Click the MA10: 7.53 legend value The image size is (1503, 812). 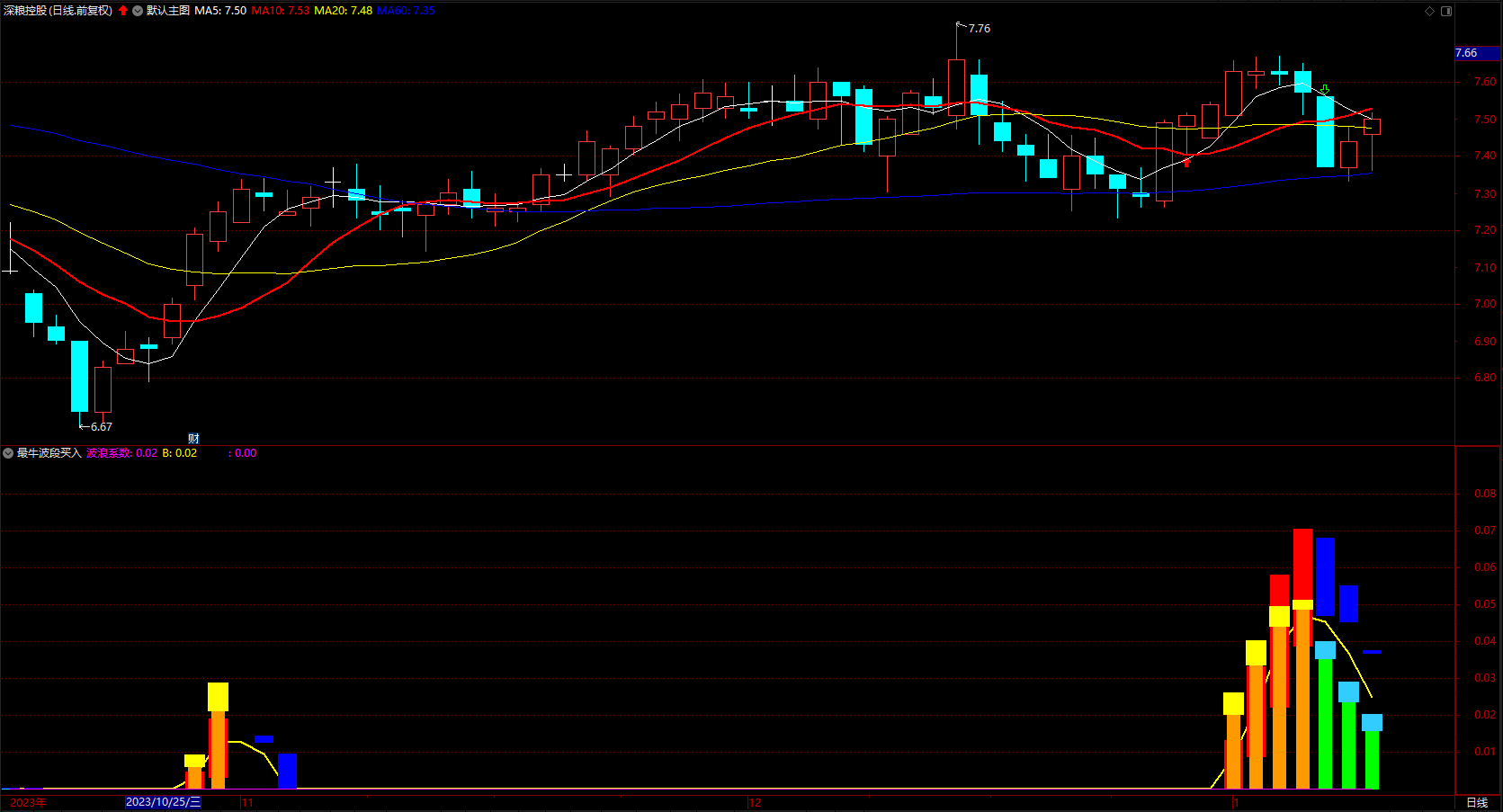click(x=281, y=11)
